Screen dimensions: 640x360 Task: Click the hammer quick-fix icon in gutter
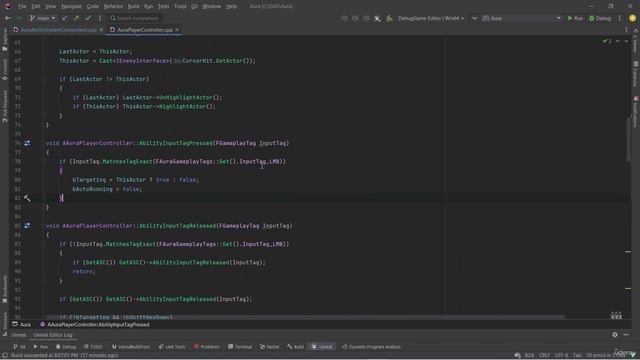27,198
